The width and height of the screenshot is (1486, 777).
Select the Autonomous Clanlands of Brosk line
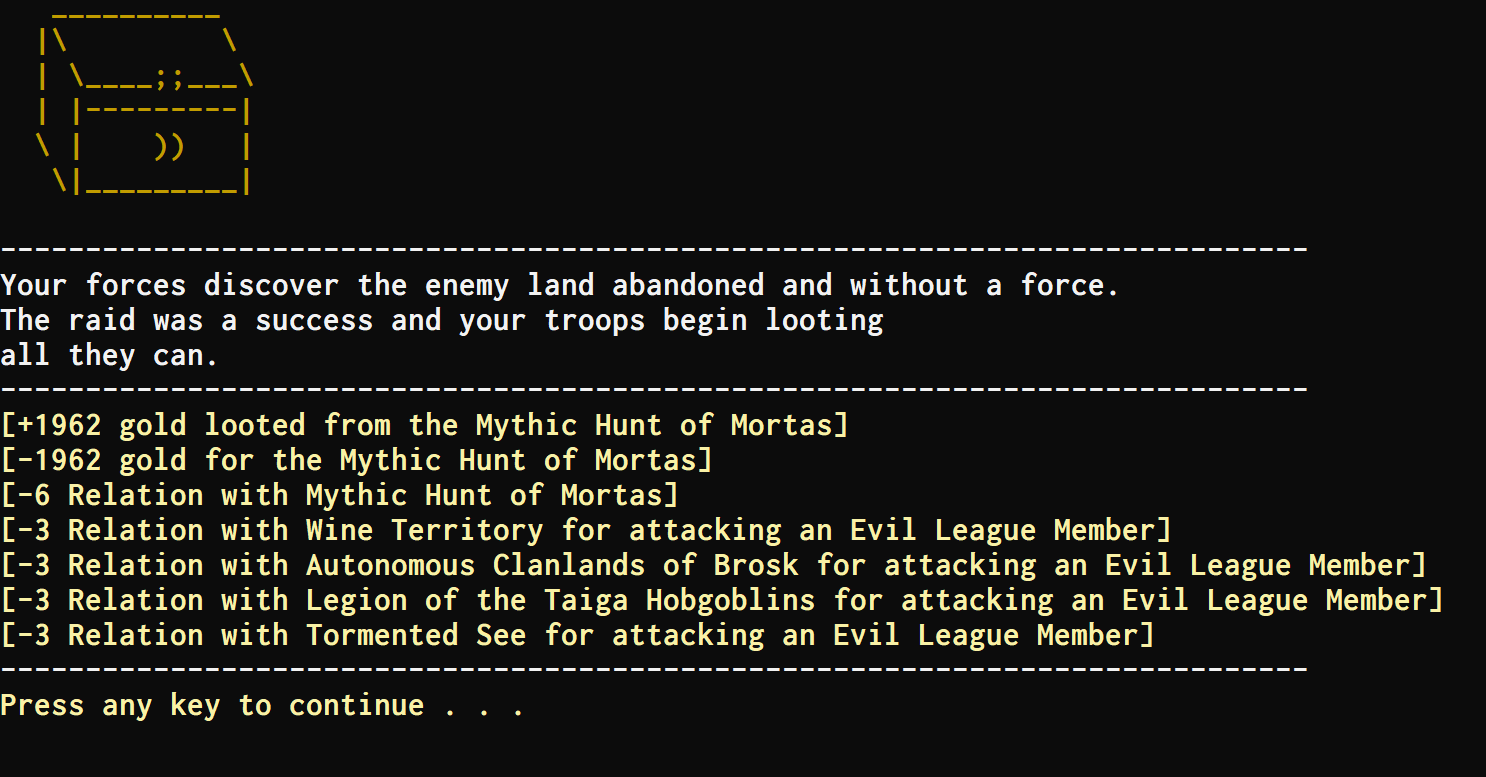(712, 565)
